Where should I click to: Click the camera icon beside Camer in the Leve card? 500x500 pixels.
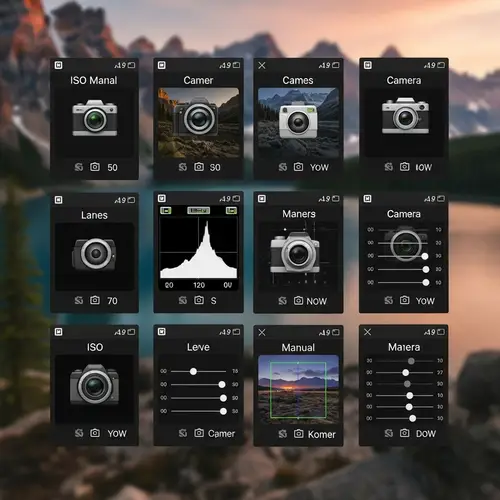point(199,433)
